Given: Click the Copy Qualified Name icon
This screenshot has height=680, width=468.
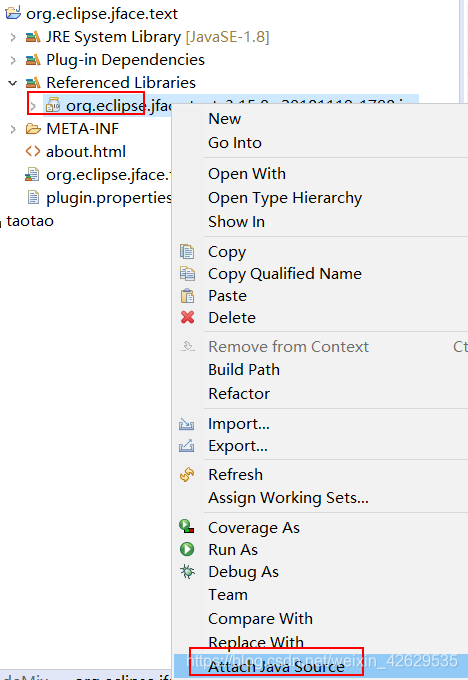Looking at the screenshot, I should point(187,274).
